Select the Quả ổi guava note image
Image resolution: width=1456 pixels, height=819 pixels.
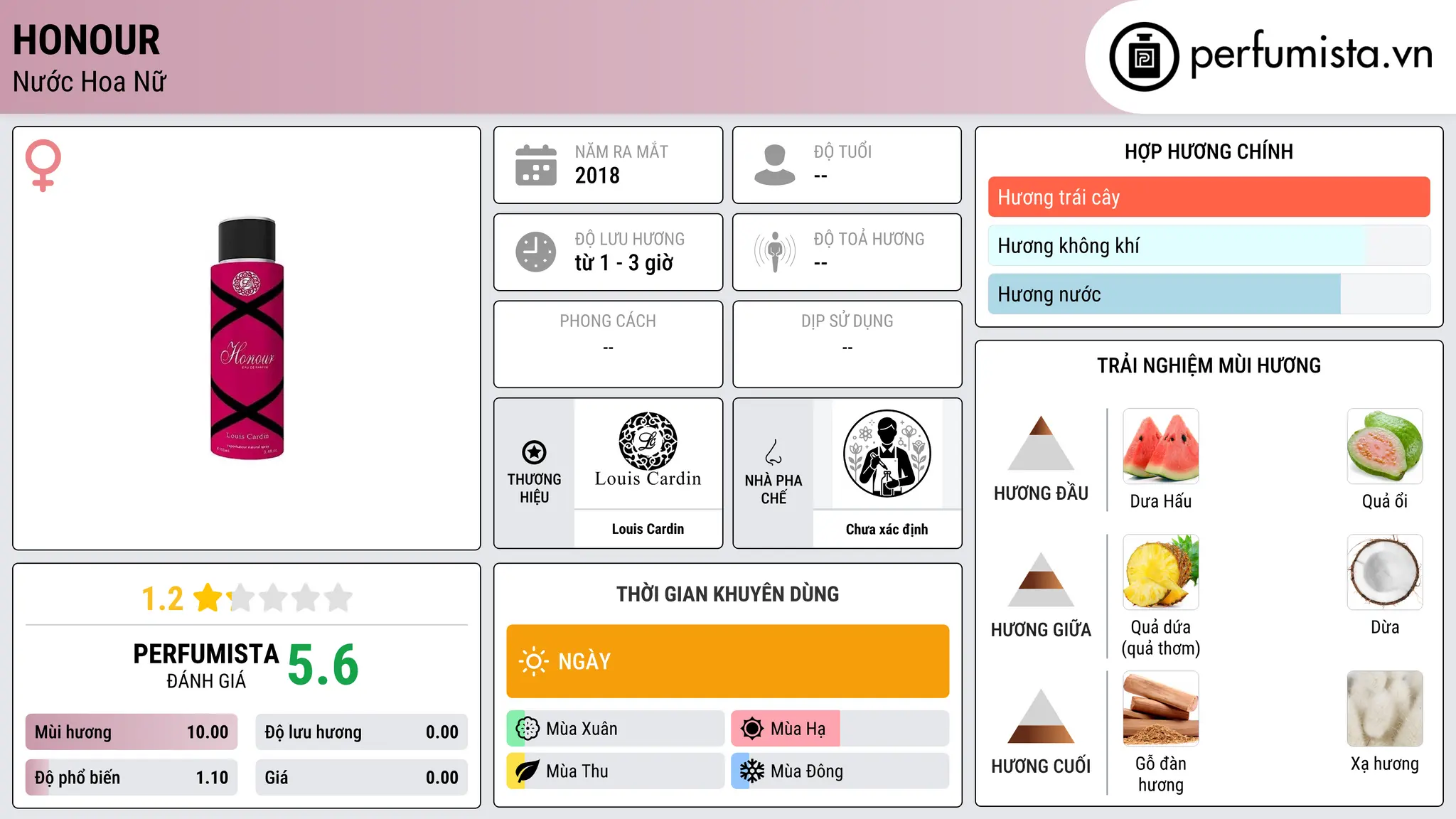(1385, 446)
